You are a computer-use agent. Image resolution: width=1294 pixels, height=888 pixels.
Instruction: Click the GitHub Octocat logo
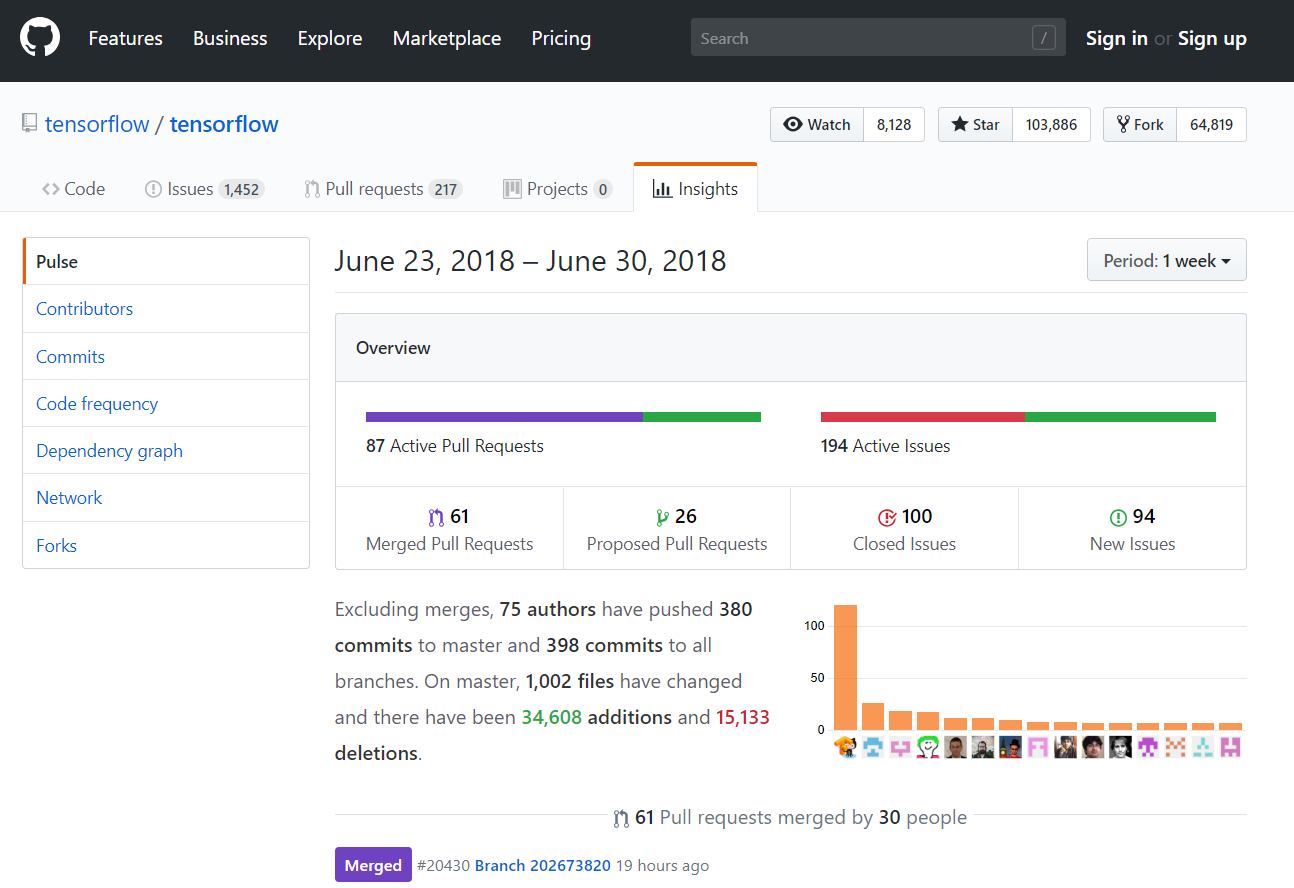(40, 38)
